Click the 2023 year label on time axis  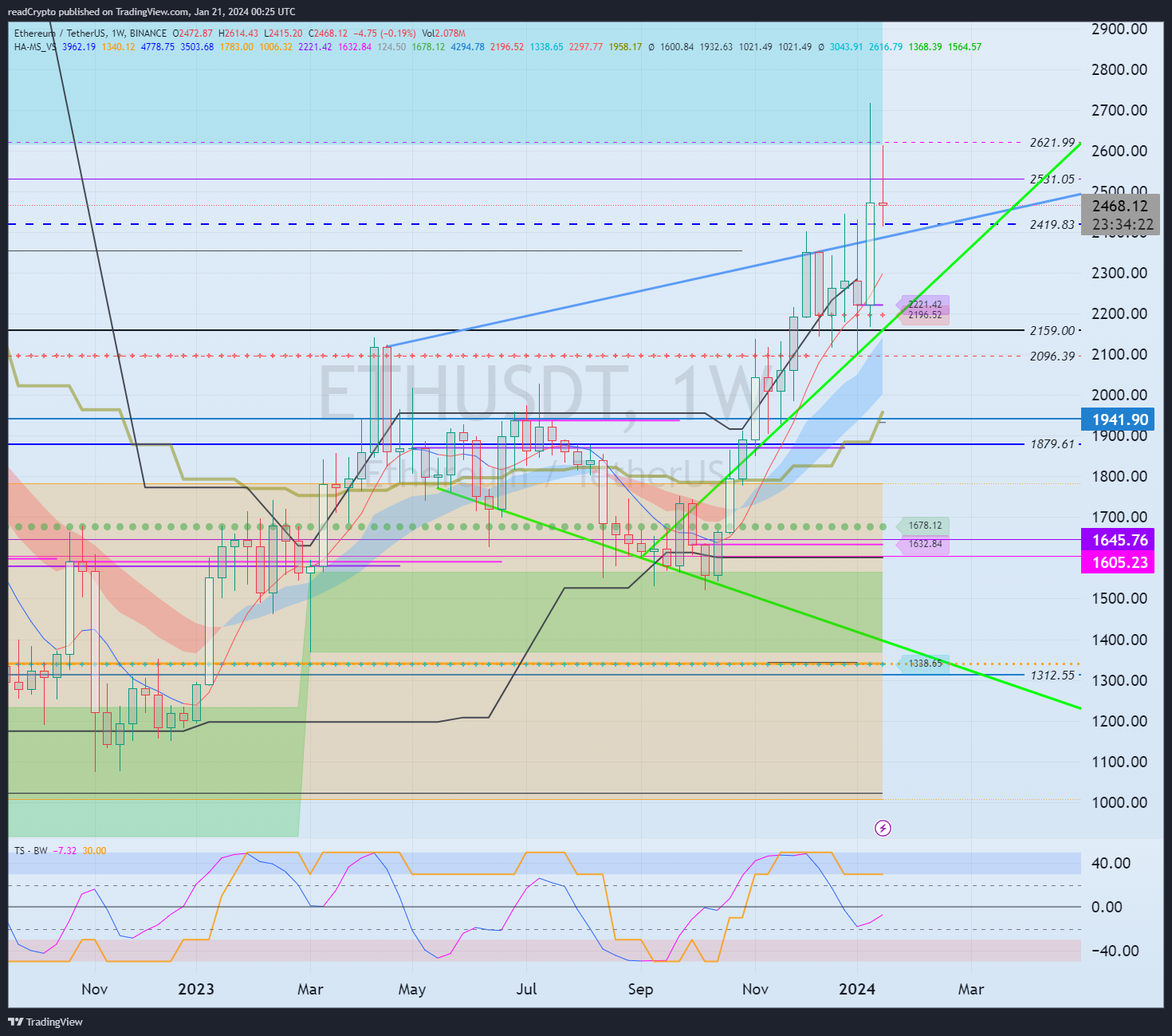196,989
